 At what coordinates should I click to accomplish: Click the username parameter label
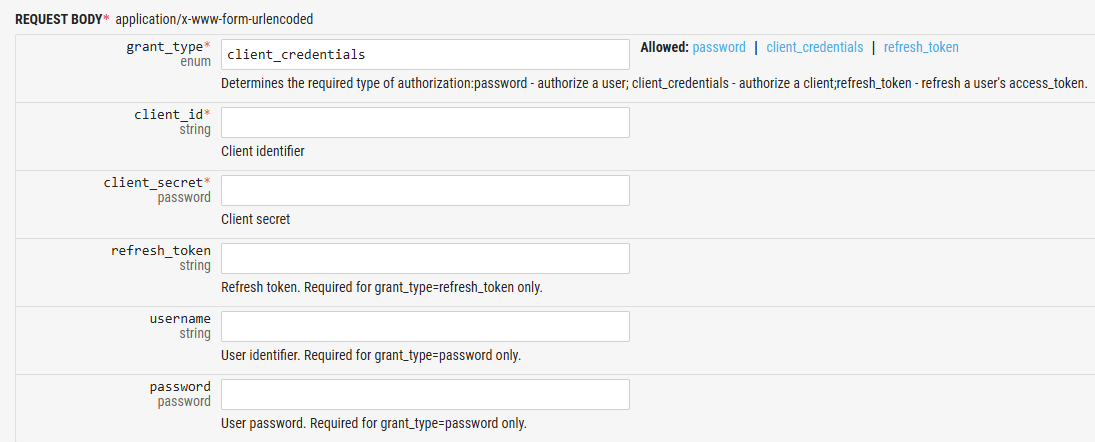180,319
